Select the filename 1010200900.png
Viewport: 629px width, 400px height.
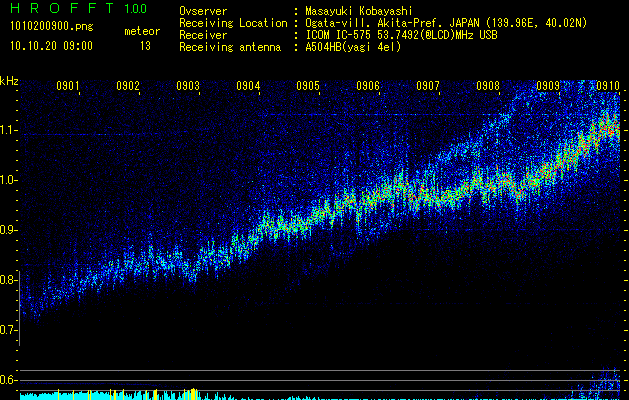point(52,26)
